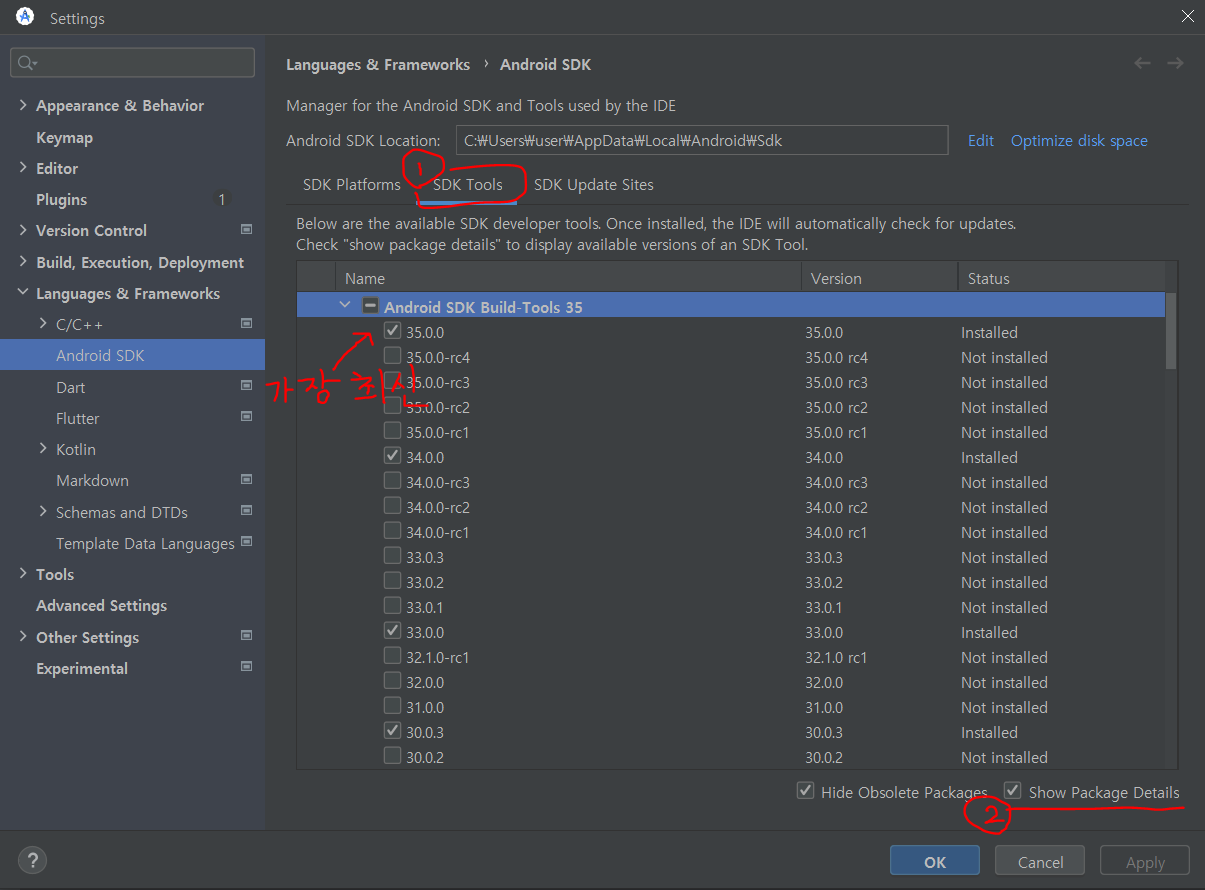Viewport: 1205px width, 890px height.
Task: Expand the Editor section
Action: [x=23, y=168]
